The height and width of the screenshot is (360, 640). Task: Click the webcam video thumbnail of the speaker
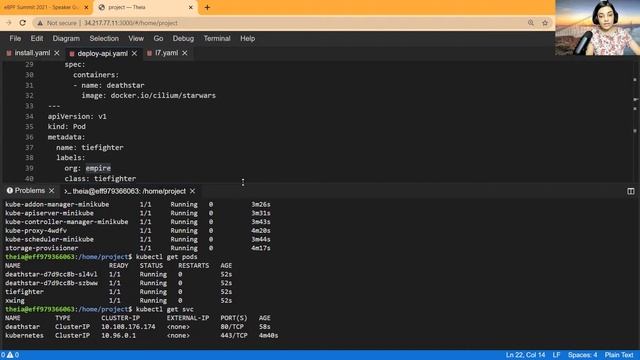click(x=598, y=27)
